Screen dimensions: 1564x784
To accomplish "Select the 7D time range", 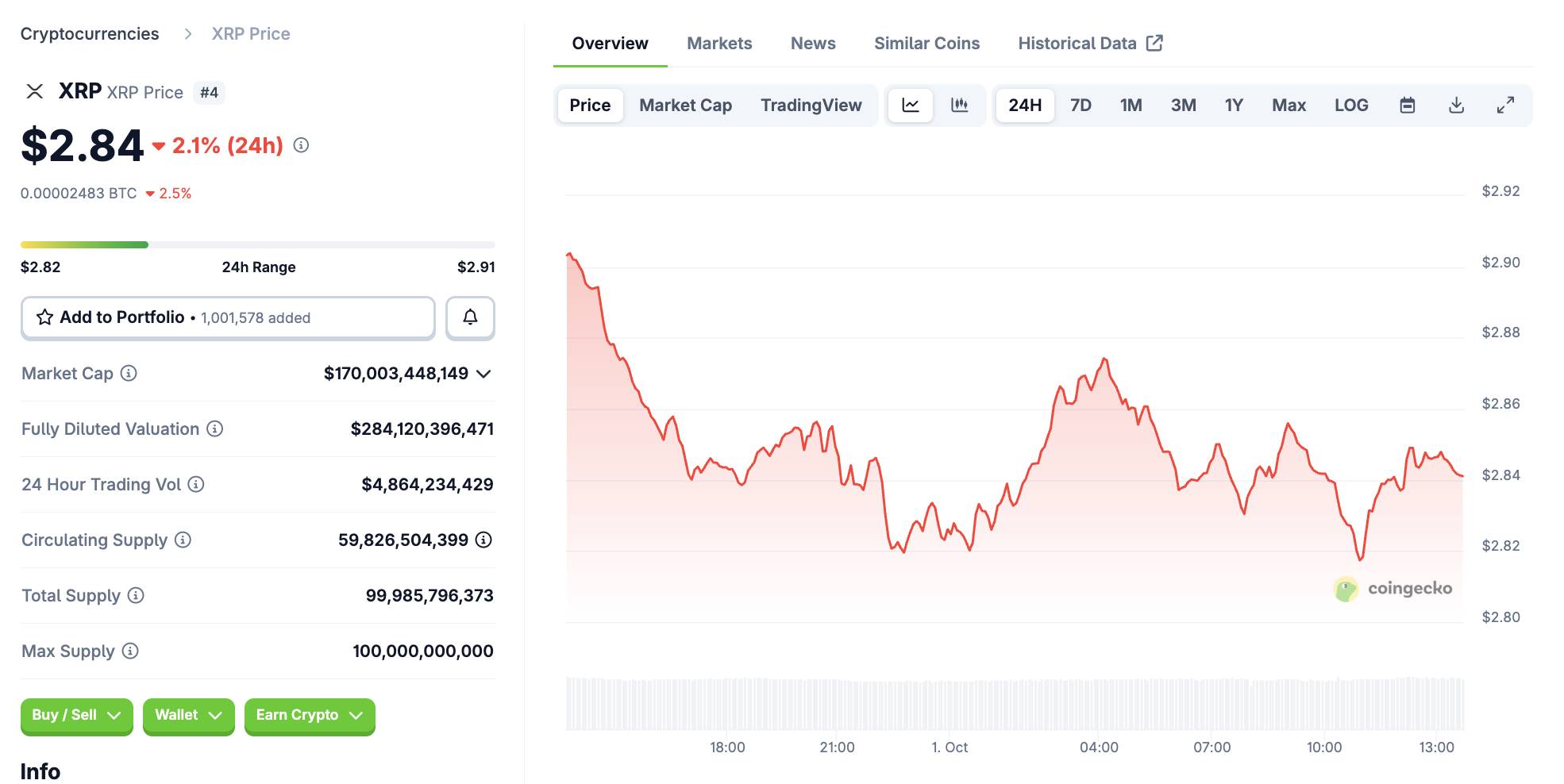I will [x=1081, y=106].
